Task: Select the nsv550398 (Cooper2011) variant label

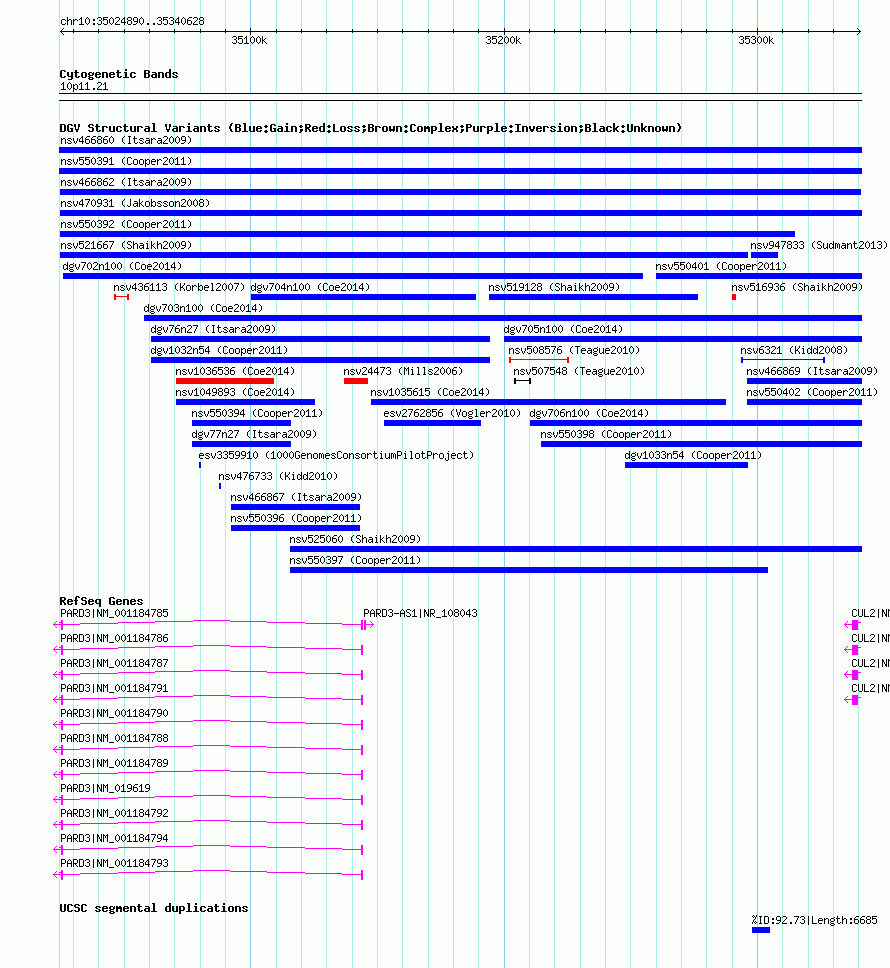Action: (606, 434)
